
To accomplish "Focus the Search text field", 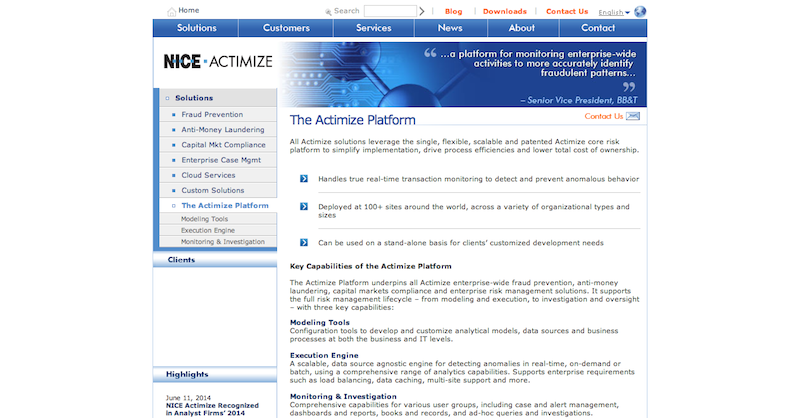I will (x=390, y=11).
